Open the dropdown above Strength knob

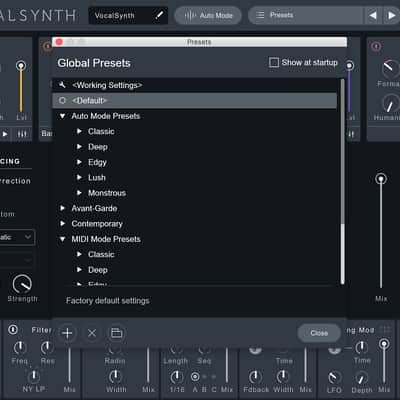(x=17, y=237)
